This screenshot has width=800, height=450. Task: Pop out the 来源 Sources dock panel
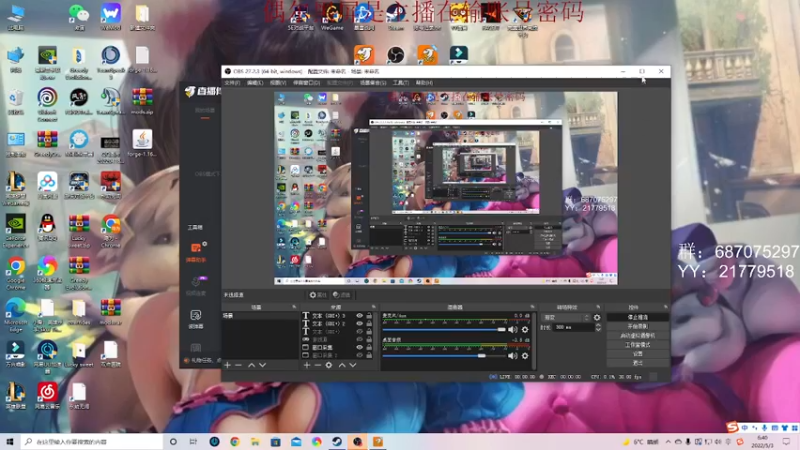pyautogui.click(x=374, y=307)
